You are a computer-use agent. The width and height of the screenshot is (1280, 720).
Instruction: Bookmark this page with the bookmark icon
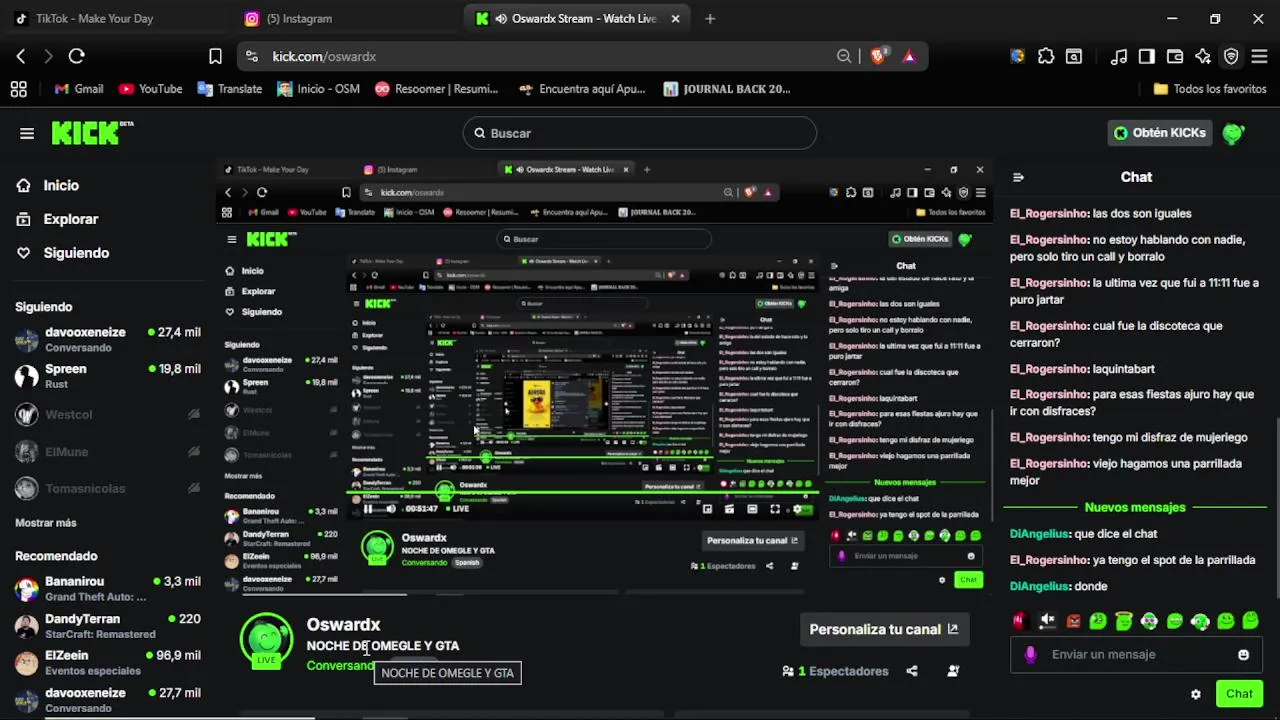click(x=215, y=57)
